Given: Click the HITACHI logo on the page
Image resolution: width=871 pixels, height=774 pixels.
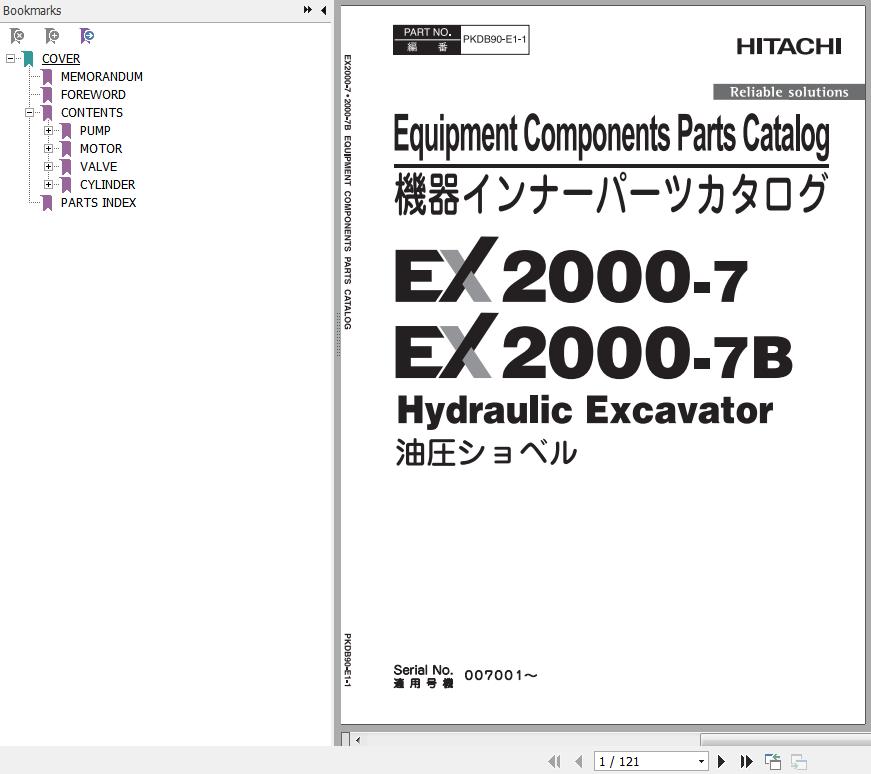Looking at the screenshot, I should [788, 47].
